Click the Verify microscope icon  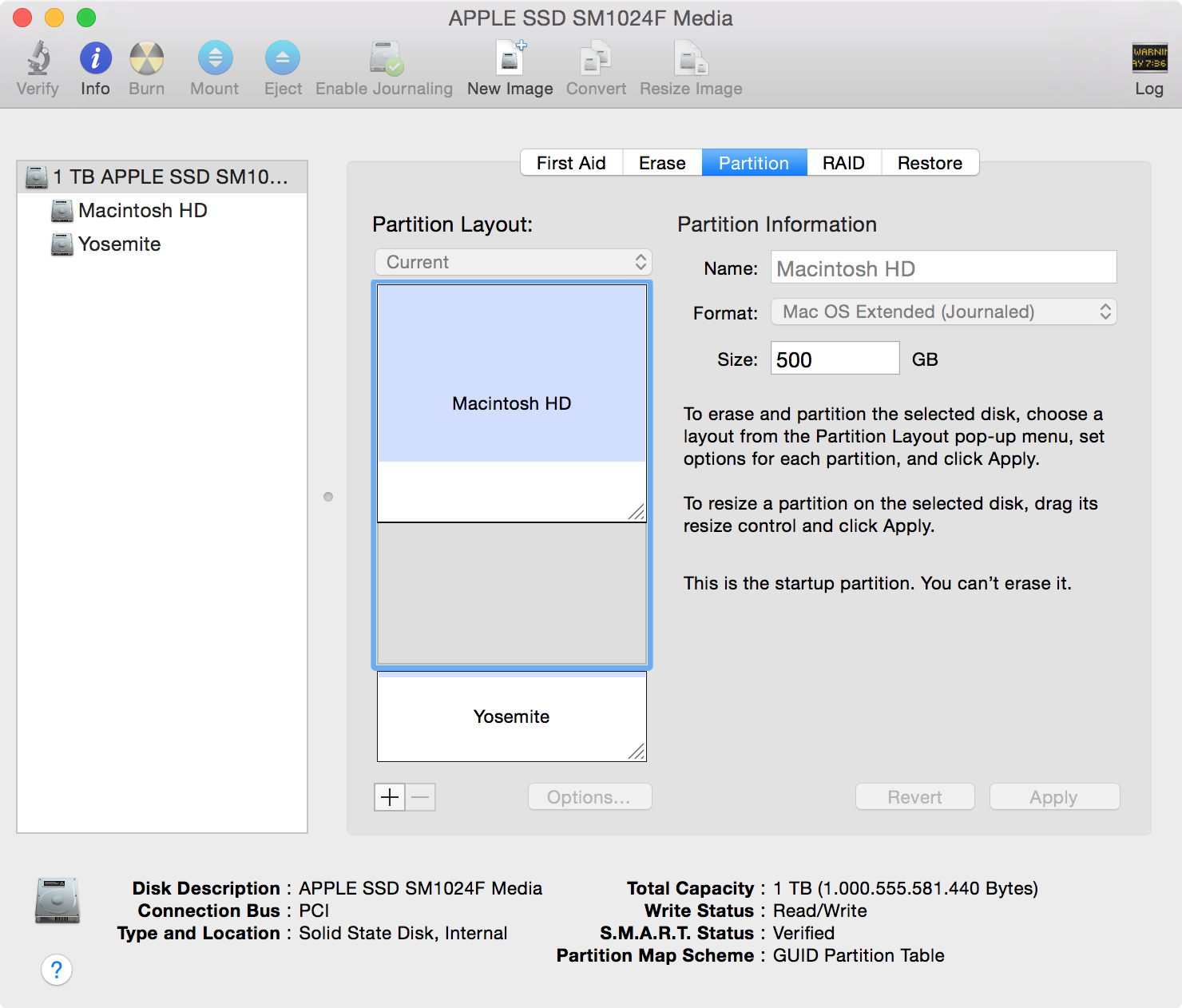[38, 58]
